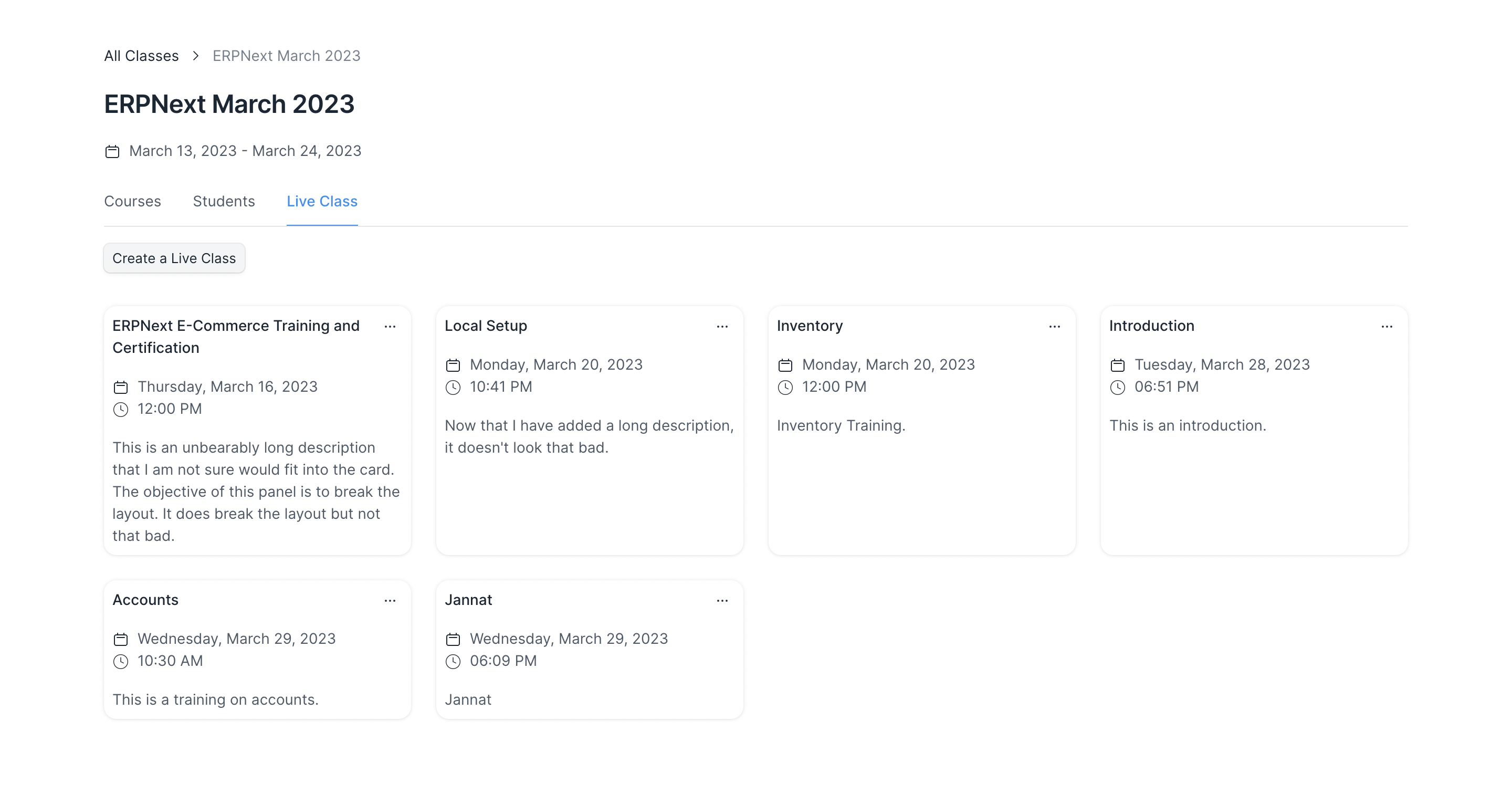This screenshot has height=794, width=1512.
Task: Click the Inventory card title
Action: point(810,326)
